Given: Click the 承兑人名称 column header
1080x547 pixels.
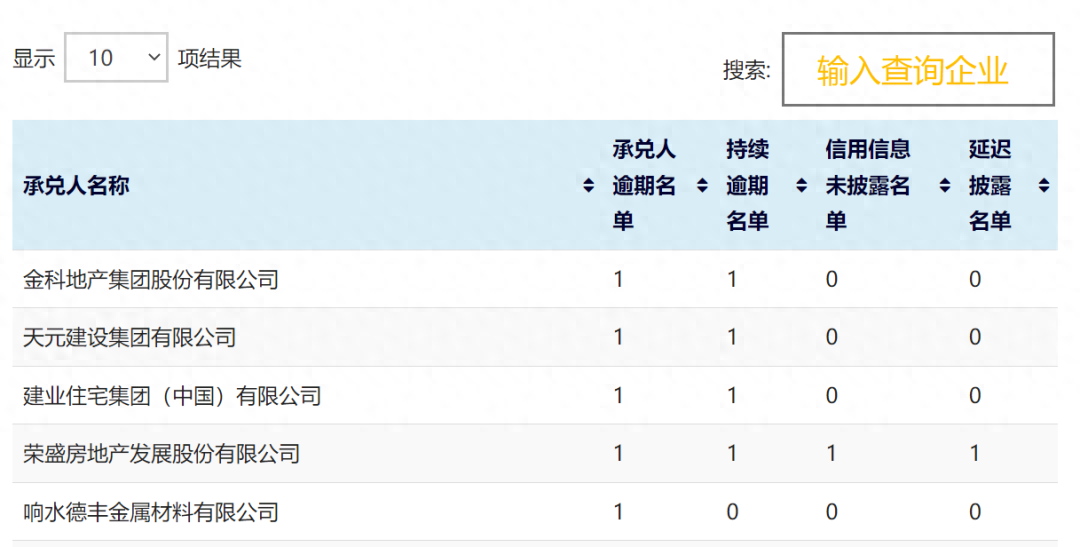Looking at the screenshot, I should pyautogui.click(x=76, y=186).
